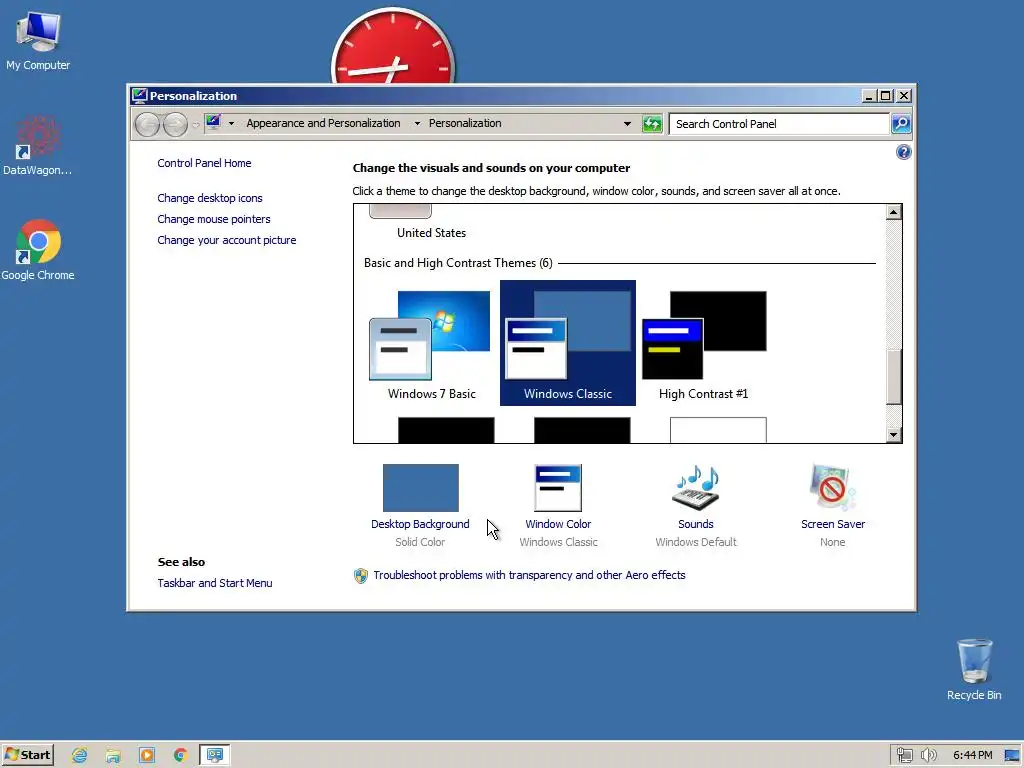
Task: Expand dropdown before Appearance and Personalization
Action: pyautogui.click(x=231, y=123)
